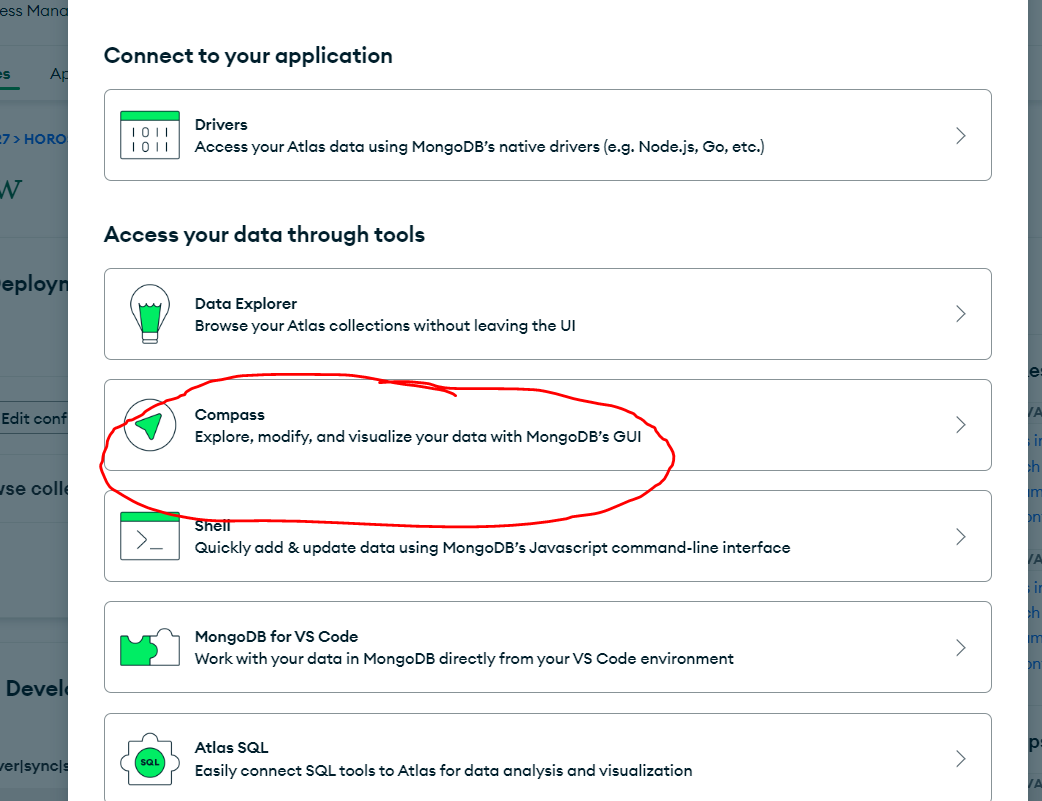Click the Atlas SQL badge icon

click(150, 760)
